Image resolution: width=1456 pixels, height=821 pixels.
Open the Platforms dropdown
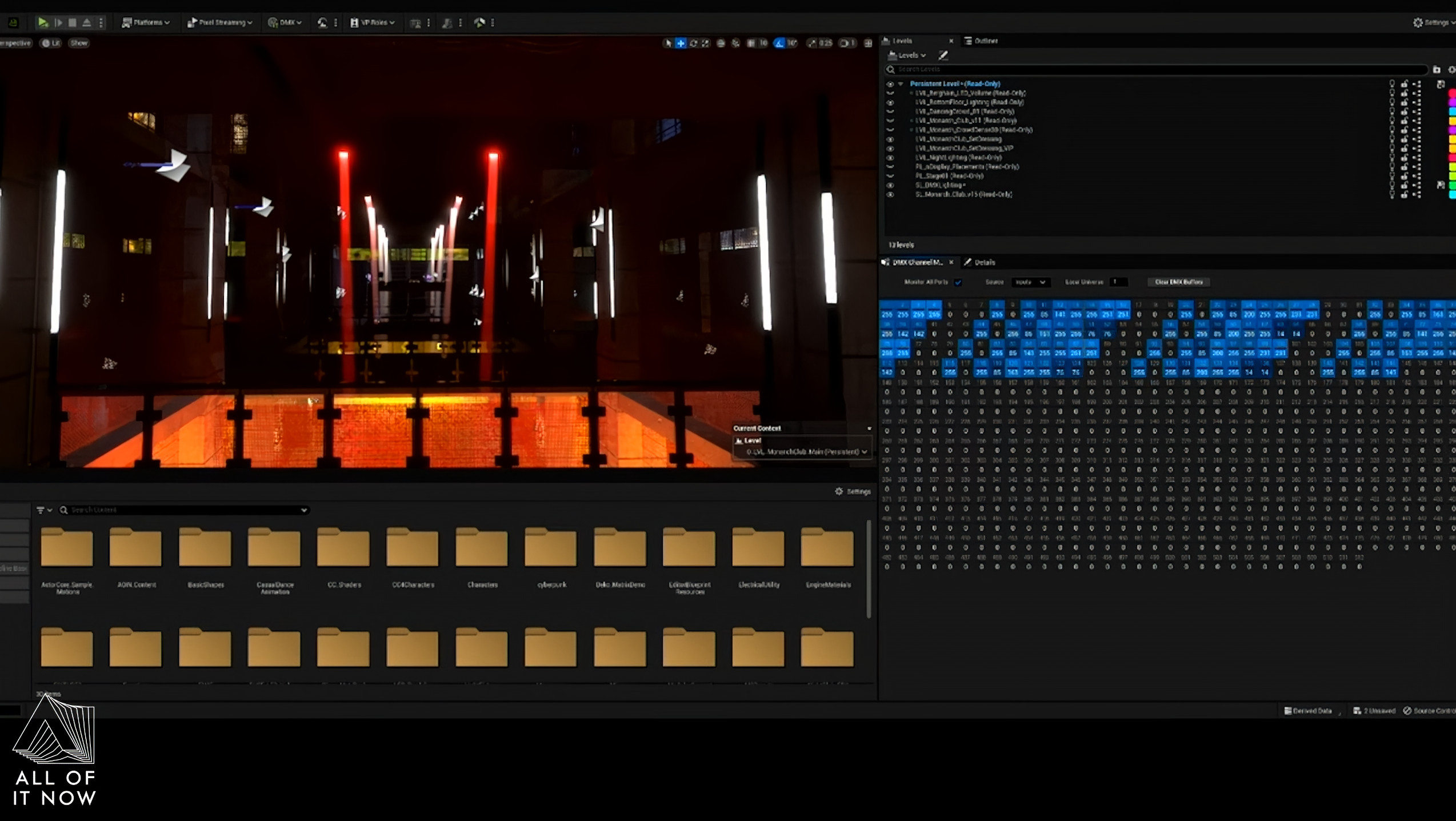pos(146,22)
